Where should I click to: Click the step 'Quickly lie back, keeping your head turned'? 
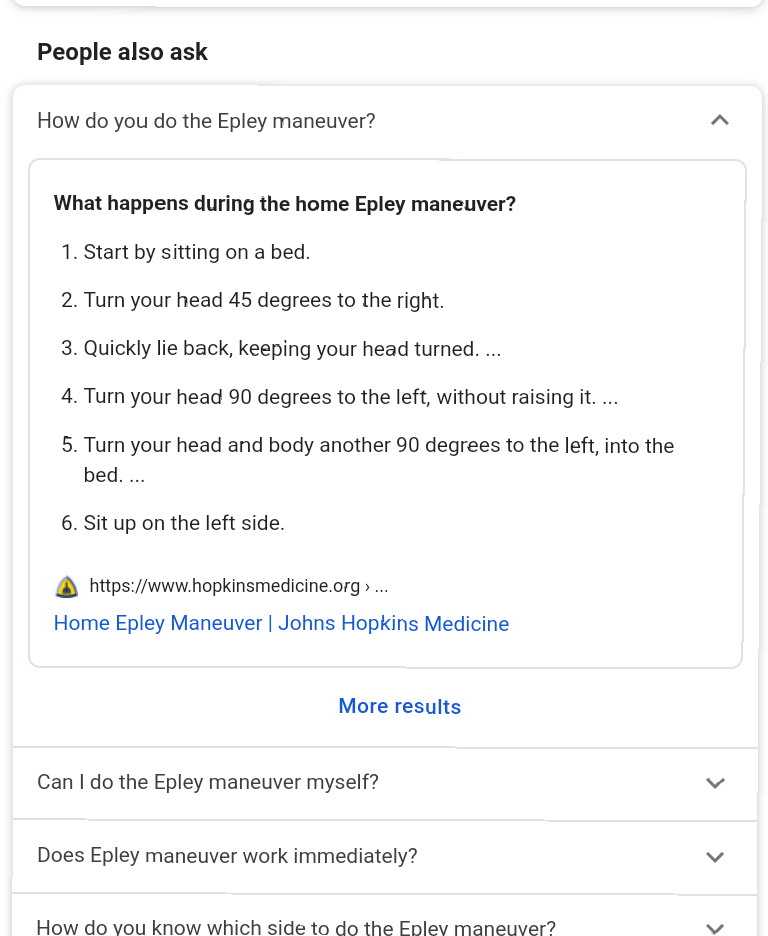292,348
